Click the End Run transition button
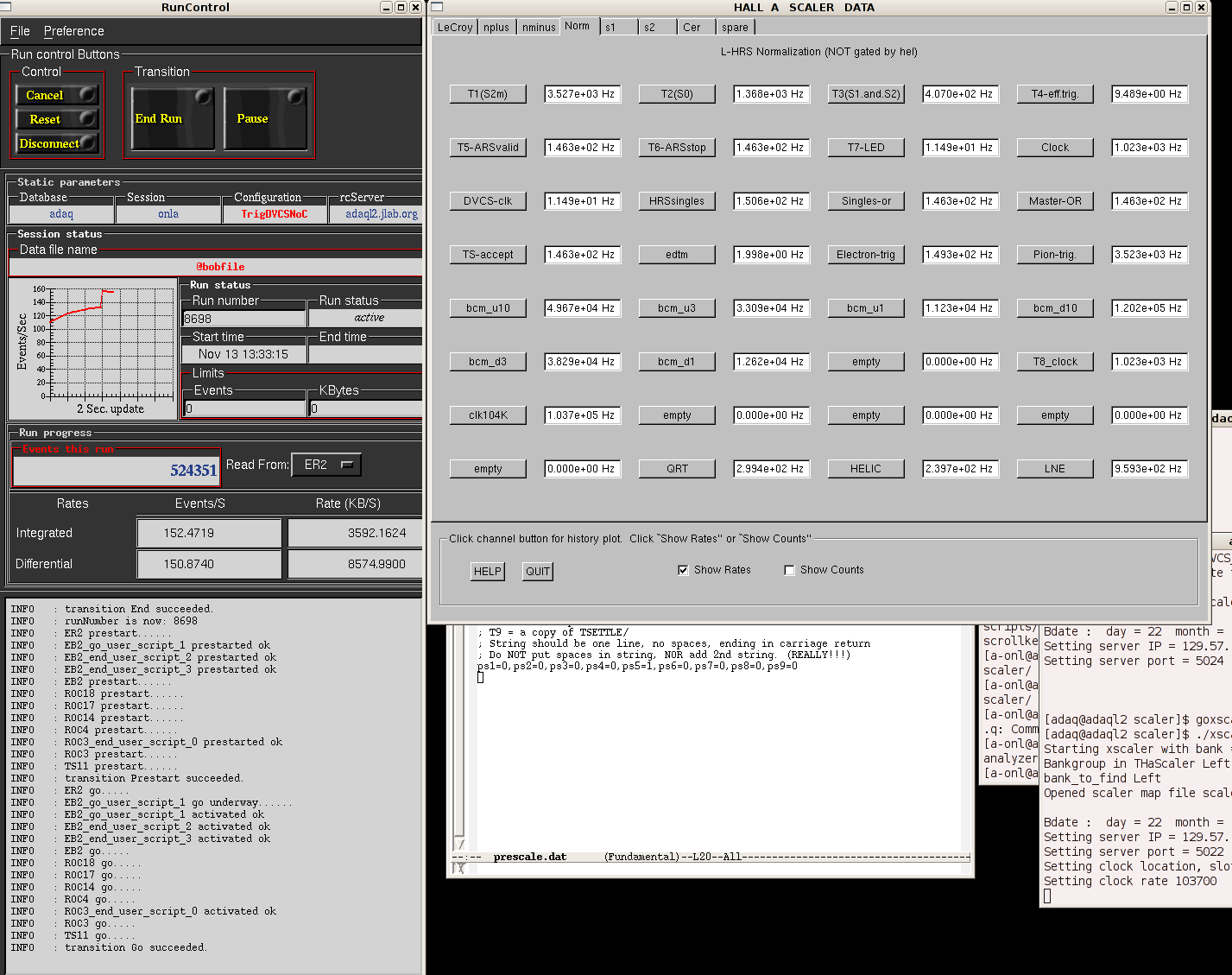Viewport: 1232px width, 975px height. coord(173,118)
